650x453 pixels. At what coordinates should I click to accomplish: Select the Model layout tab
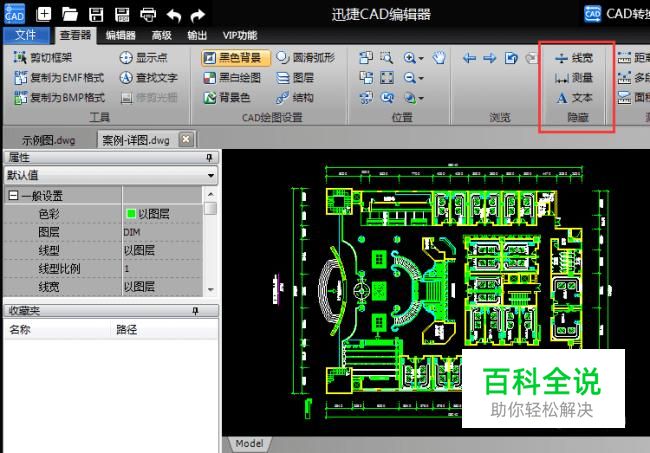[250, 443]
